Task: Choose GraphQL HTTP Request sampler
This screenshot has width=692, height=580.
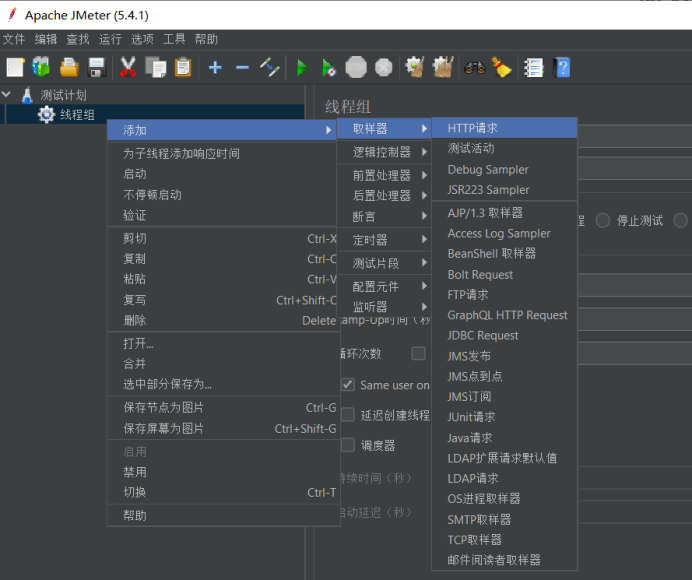Action: pos(504,315)
